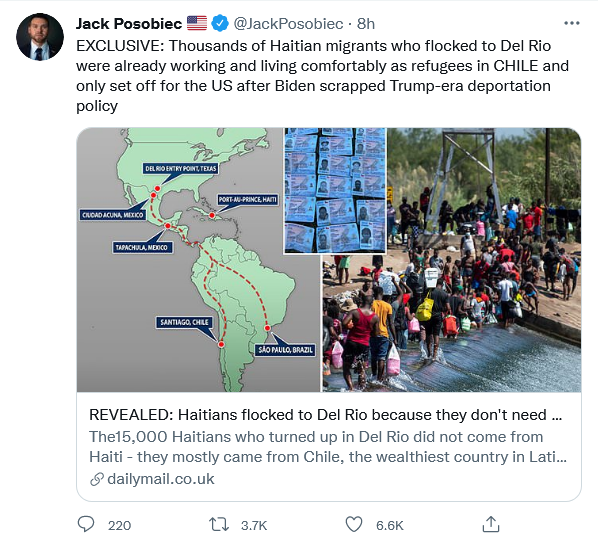View the 220 replies count
This screenshot has width=598, height=544.
coord(119,525)
